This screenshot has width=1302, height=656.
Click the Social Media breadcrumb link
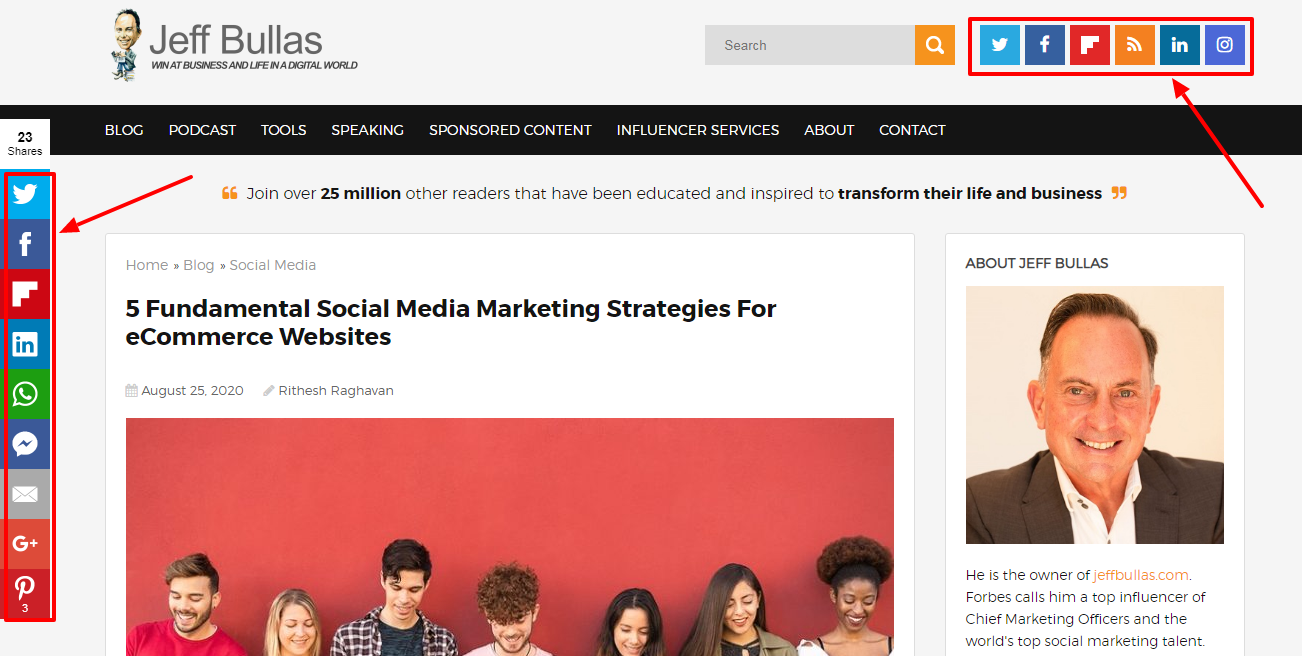[272, 265]
